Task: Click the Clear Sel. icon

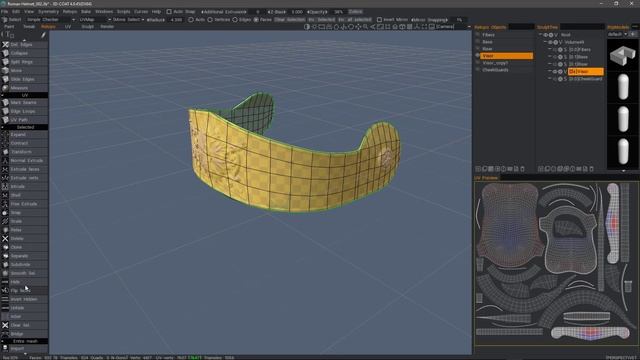Action: point(5,325)
